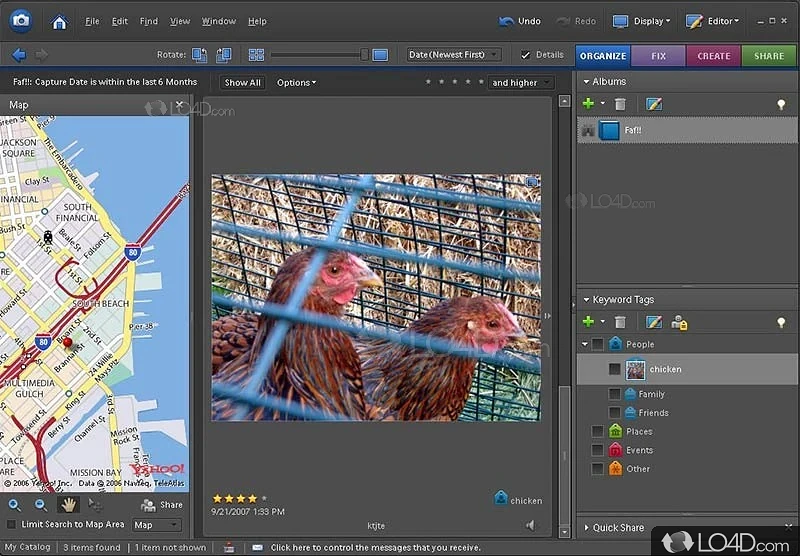Screen dimensions: 800x556
Task: Check the chicken keyword tag box
Action: tap(614, 369)
